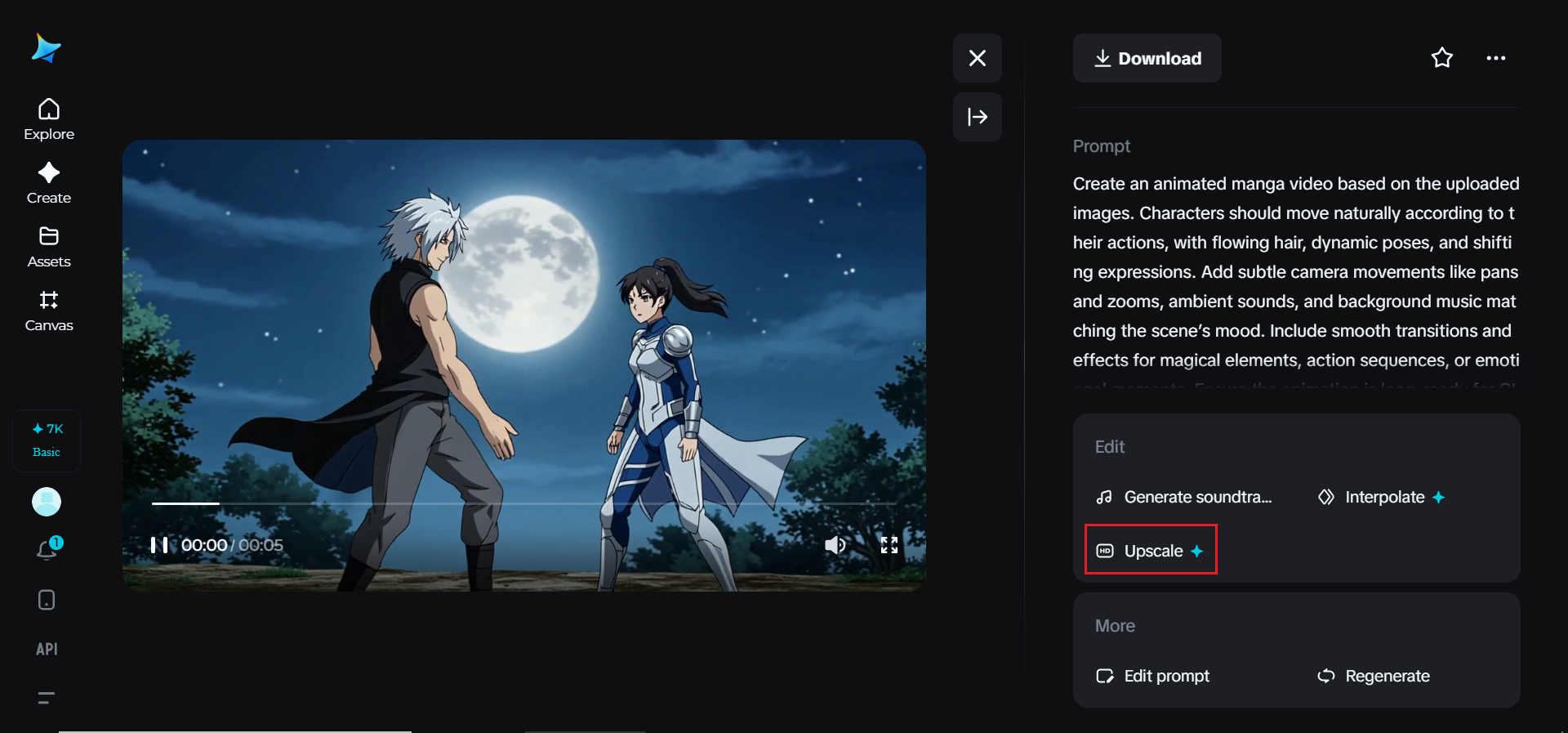Click the Interpolate option
The width and height of the screenshot is (1568, 733).
coord(1382,497)
